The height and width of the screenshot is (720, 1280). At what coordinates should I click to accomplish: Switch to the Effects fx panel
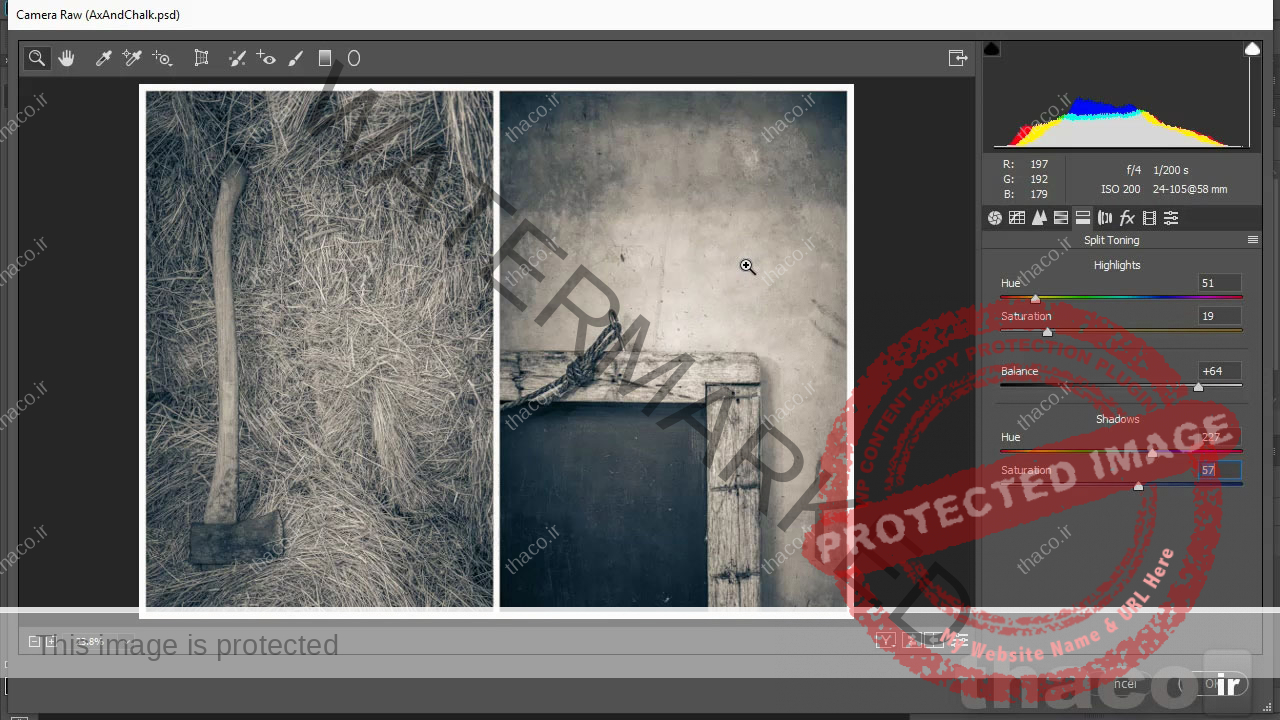pos(1127,218)
